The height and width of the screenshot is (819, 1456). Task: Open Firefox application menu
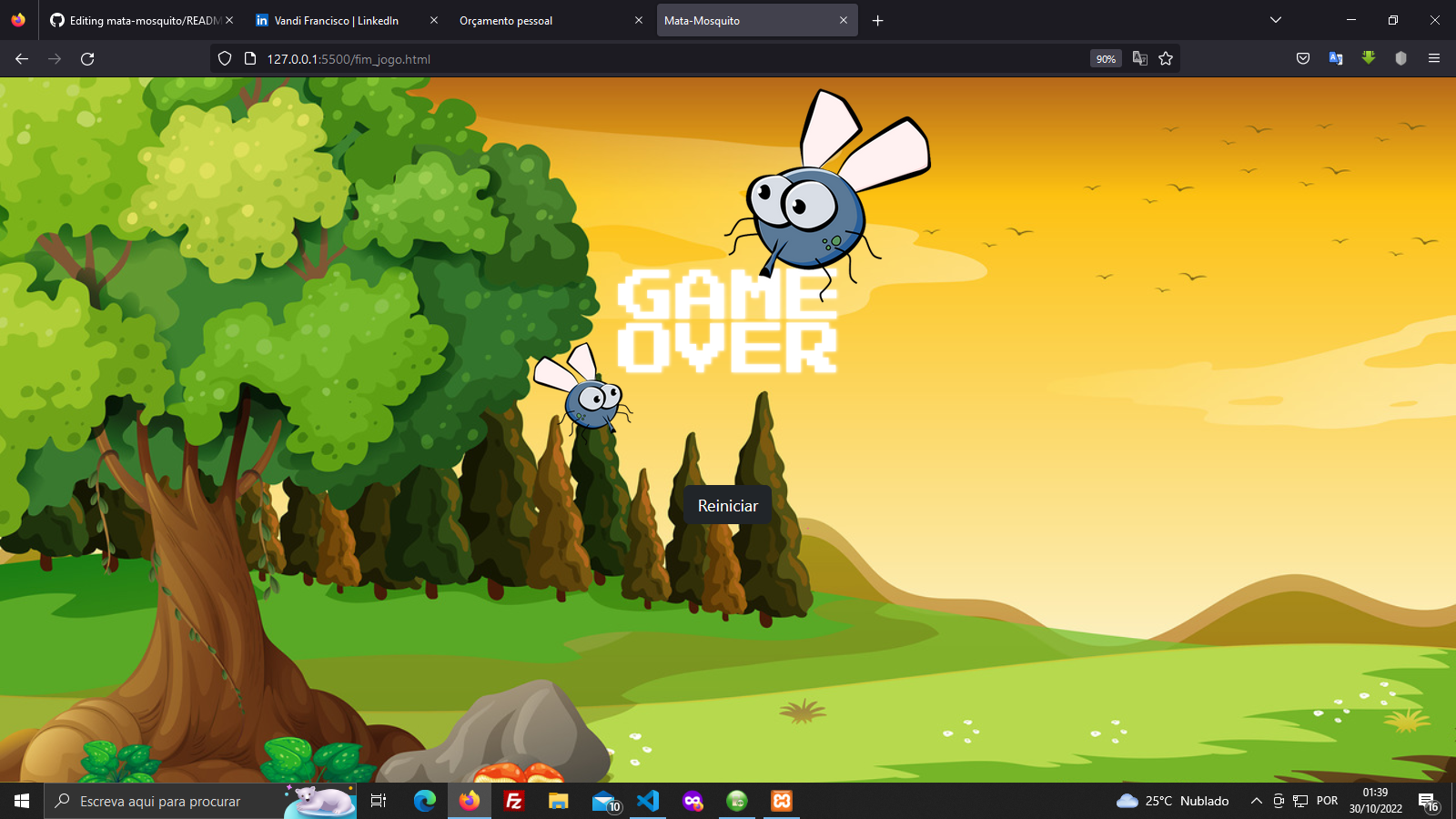coord(1434,58)
